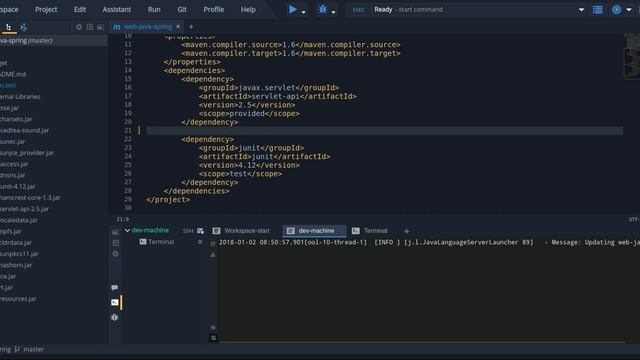640x360 pixels.
Task: Collapse the dev-machine process tree node
Action: pyautogui.click(x=127, y=230)
